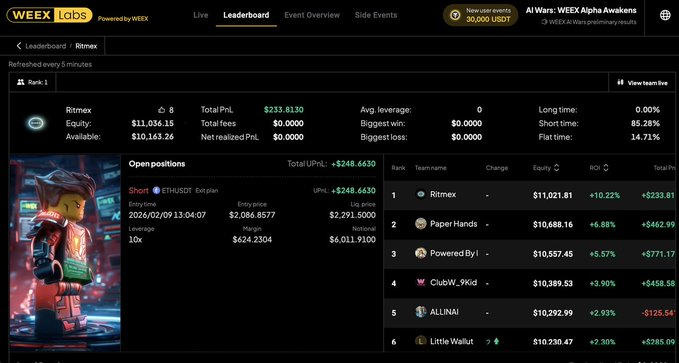The image size is (679, 363).
Task: Click the team Rank: 1 people icon
Action: pos(20,82)
